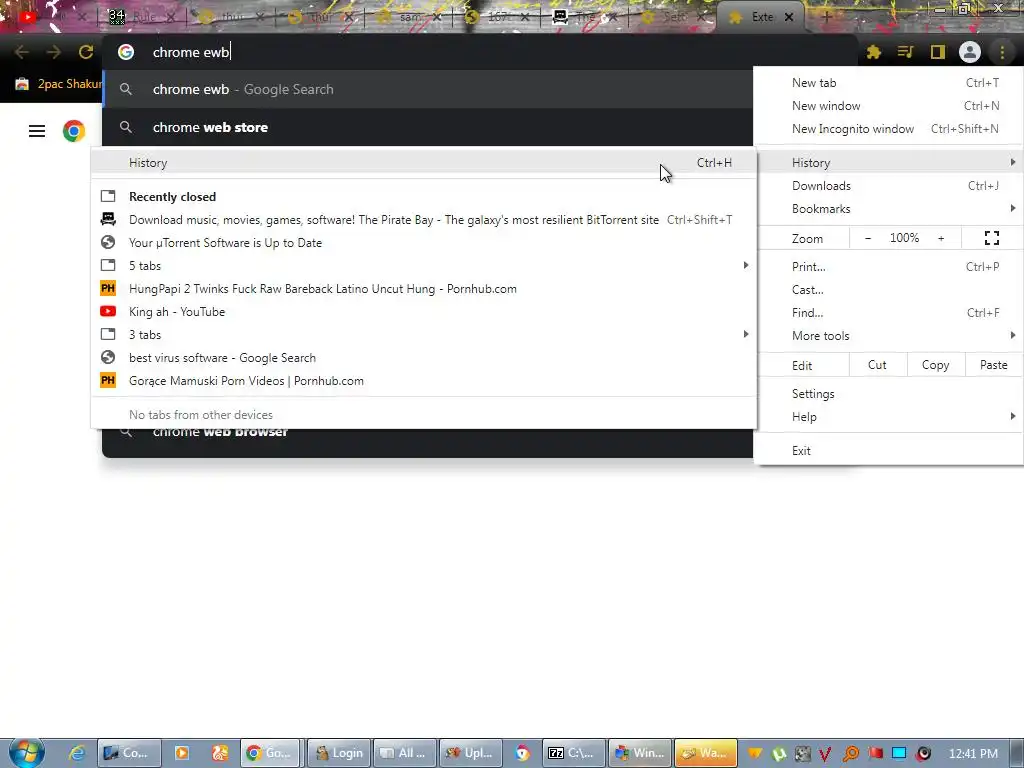Screen dimensions: 1024x768
Task: Expand the Help submenu
Action: pyautogui.click(x=888, y=417)
